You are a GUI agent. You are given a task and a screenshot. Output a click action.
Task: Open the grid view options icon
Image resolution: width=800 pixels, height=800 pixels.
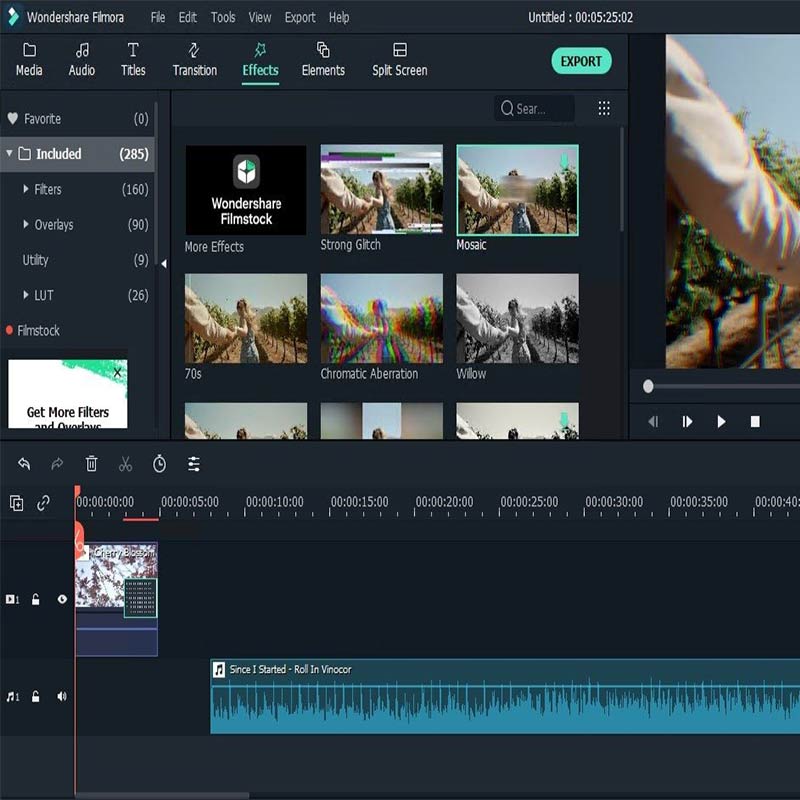click(x=604, y=108)
